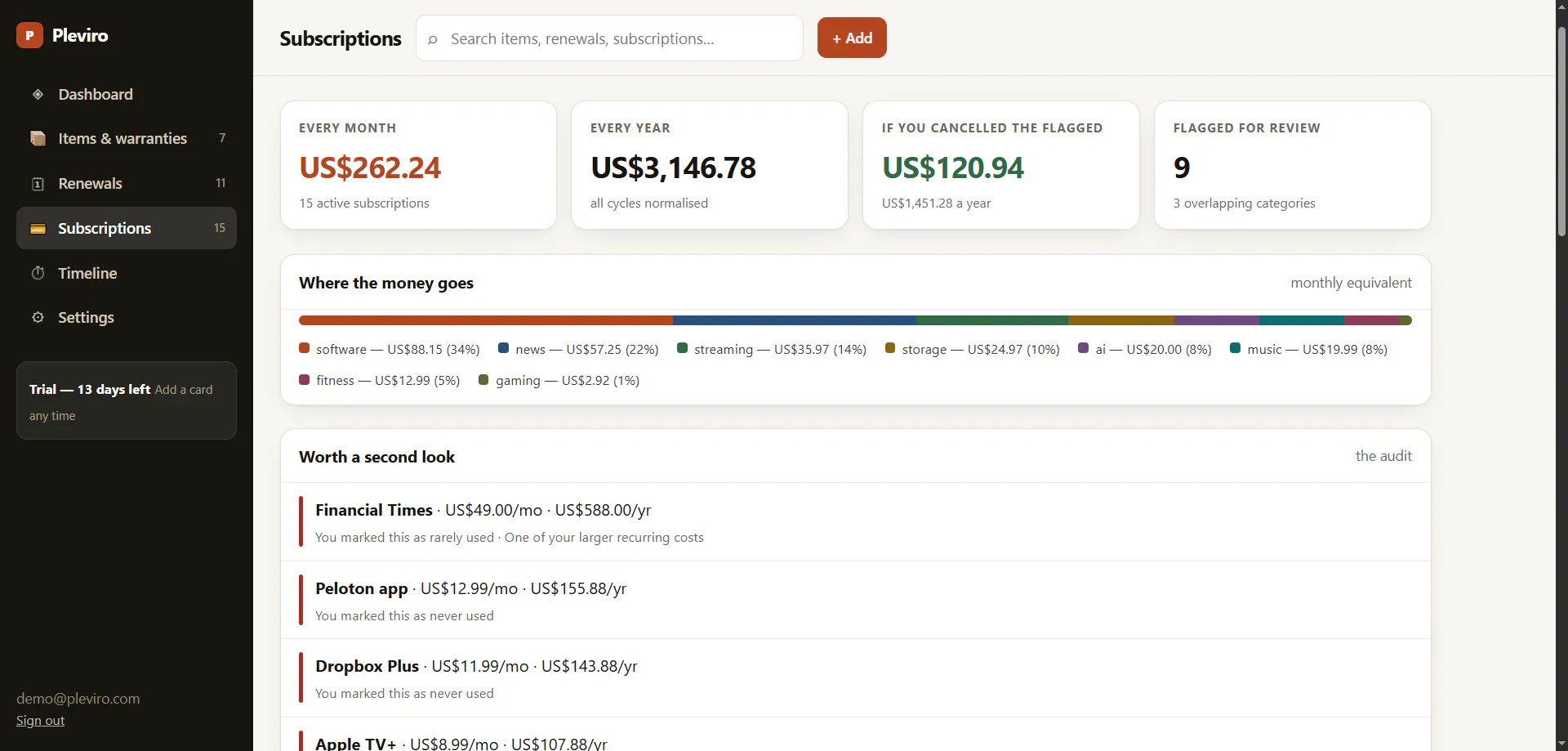Focus the search items input field
Image resolution: width=1568 pixels, height=751 pixels.
pos(609,38)
